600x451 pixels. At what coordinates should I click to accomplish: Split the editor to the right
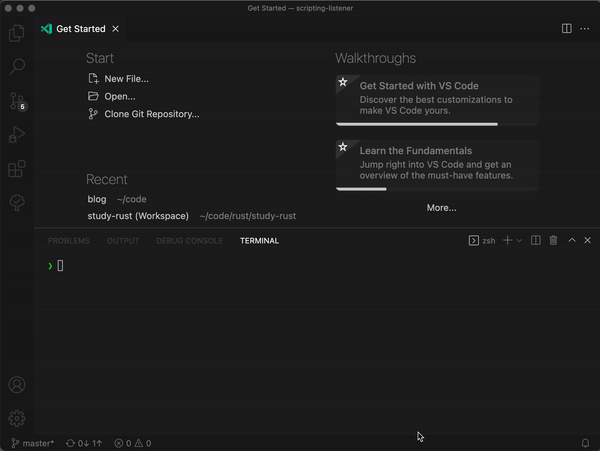click(x=567, y=29)
